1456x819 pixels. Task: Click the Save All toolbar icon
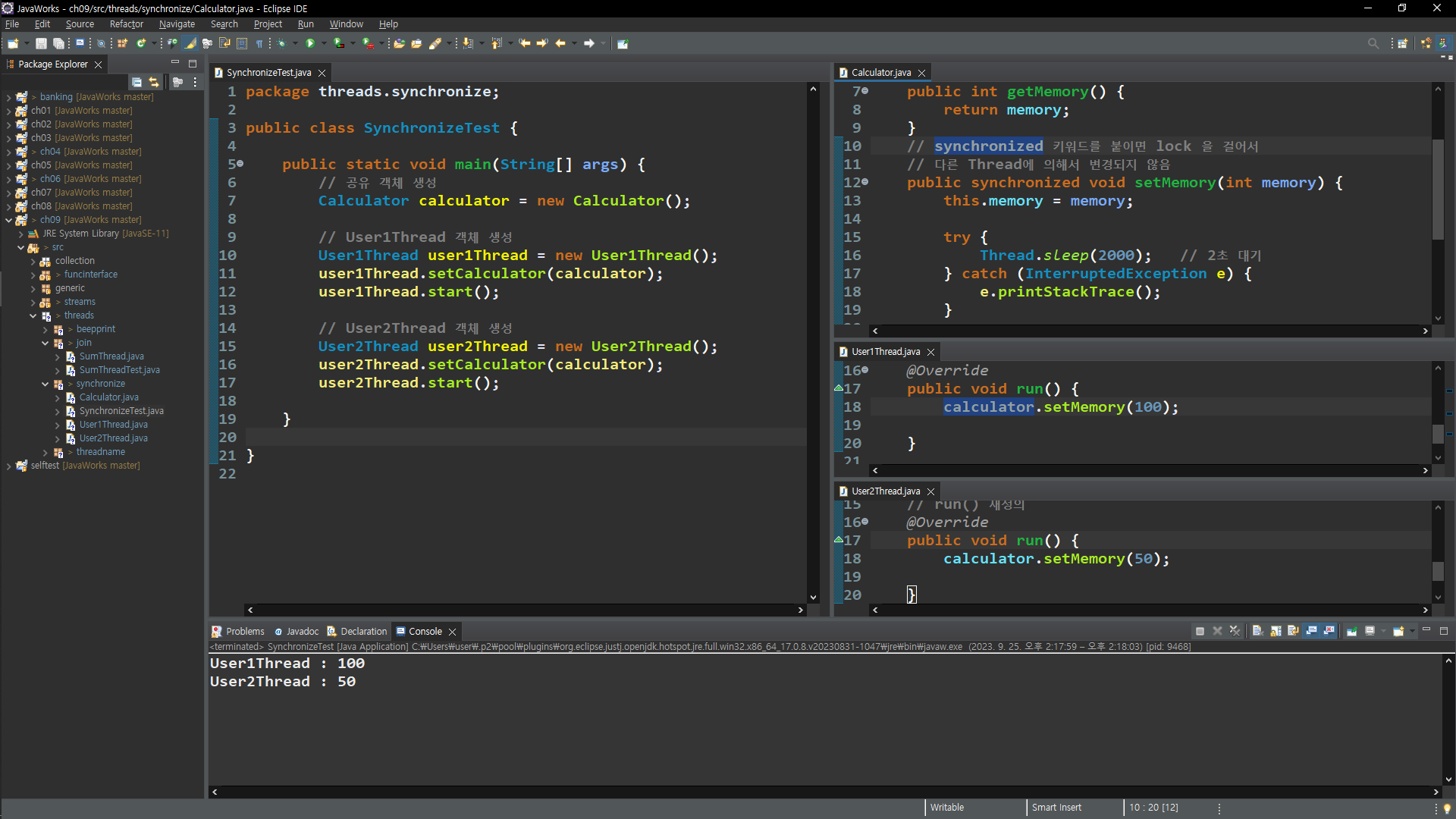pyautogui.click(x=58, y=43)
